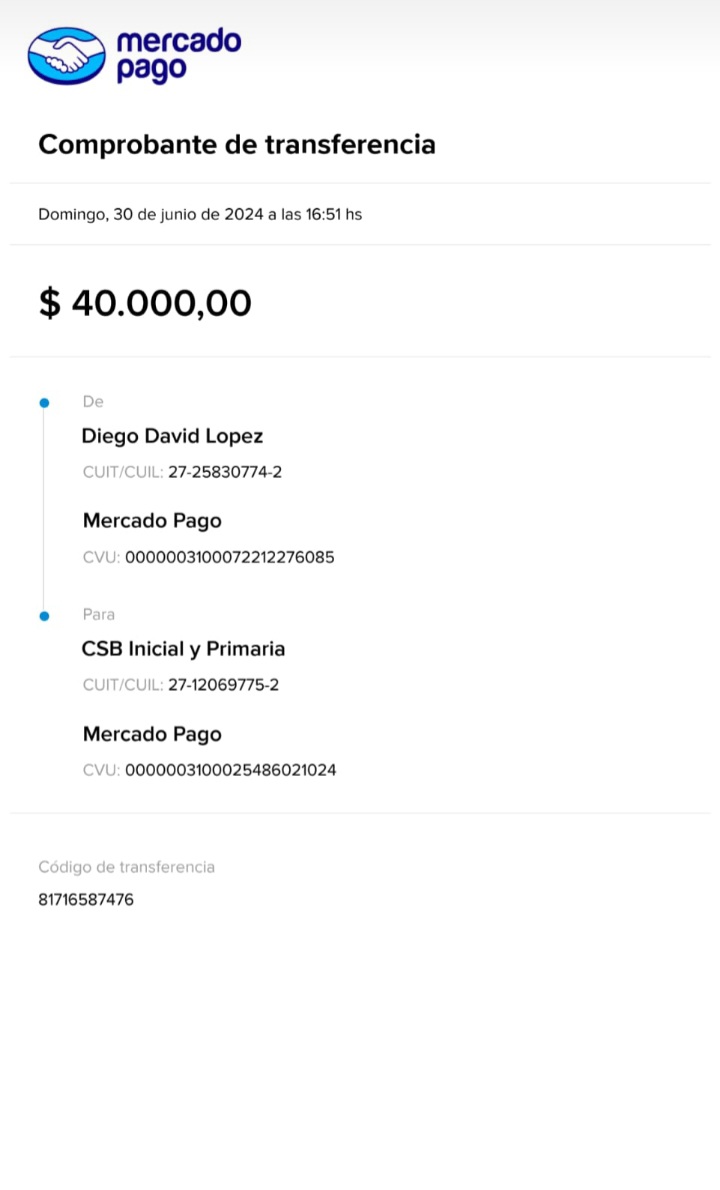This screenshot has width=720, height=1190.
Task: Click the recipient CUIT/CUIL number 27-12069775-2
Action: (x=224, y=685)
